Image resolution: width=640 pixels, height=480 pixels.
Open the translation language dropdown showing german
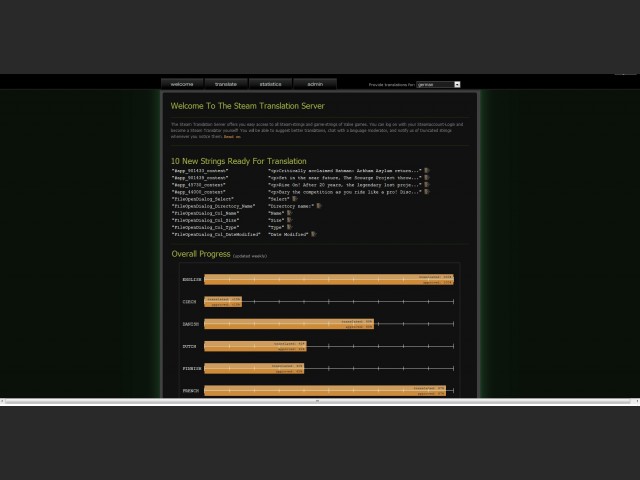pyautogui.click(x=438, y=84)
